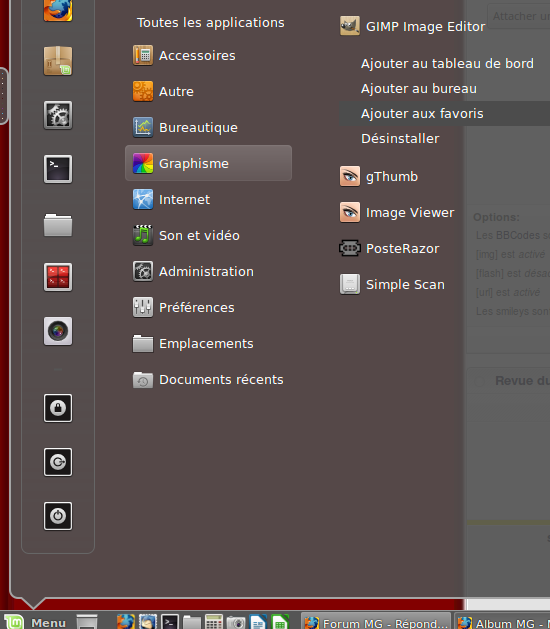
Task: Open the folder launcher in the panel
Action: 192,622
